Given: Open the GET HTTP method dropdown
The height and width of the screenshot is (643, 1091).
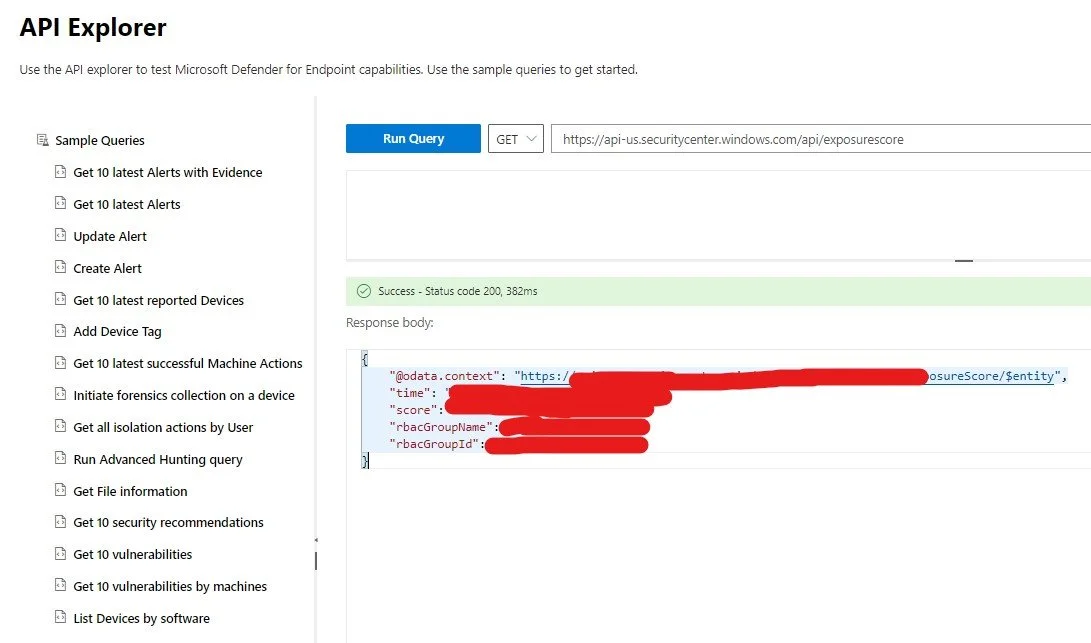Looking at the screenshot, I should point(516,138).
